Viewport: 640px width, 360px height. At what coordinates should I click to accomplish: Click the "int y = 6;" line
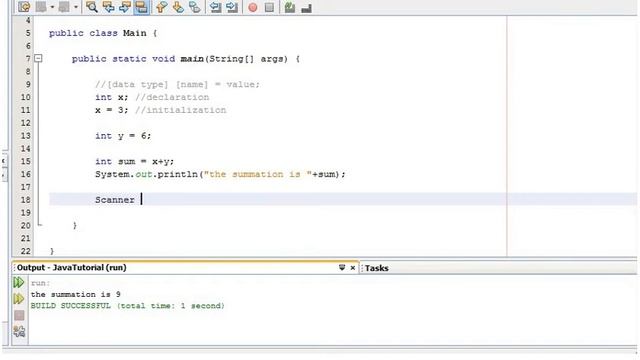tap(123, 136)
